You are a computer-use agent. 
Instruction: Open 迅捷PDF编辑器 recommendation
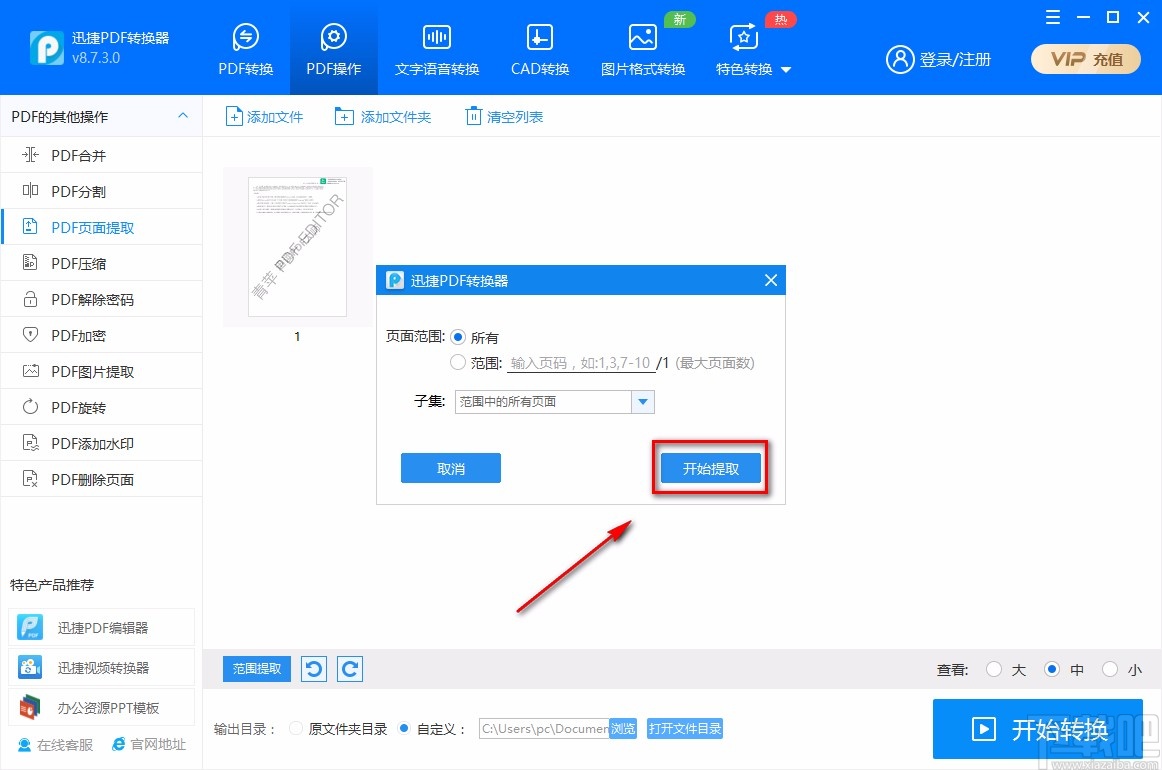[102, 628]
